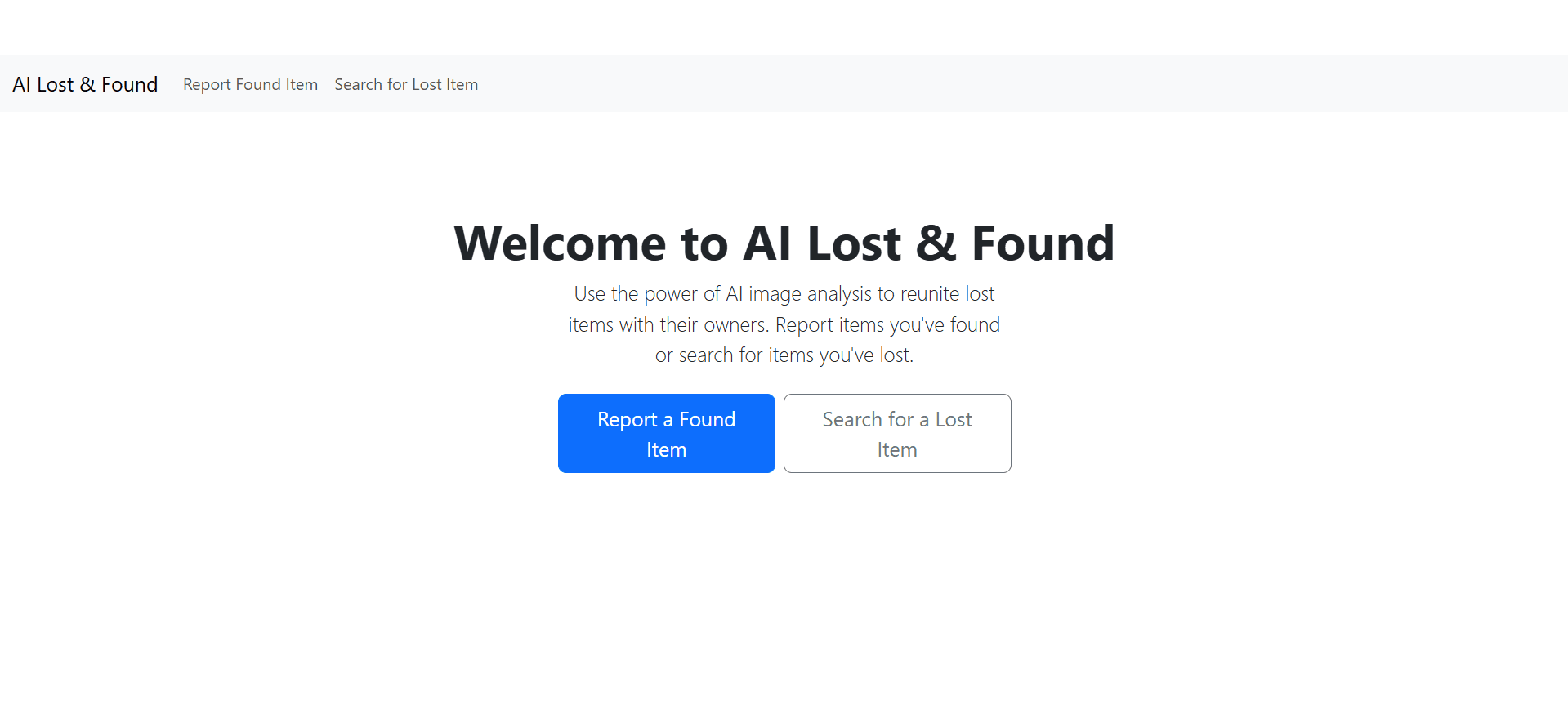The image size is (1568, 710).
Task: Choose Report Found Item from the menu bar
Action: coord(250,84)
